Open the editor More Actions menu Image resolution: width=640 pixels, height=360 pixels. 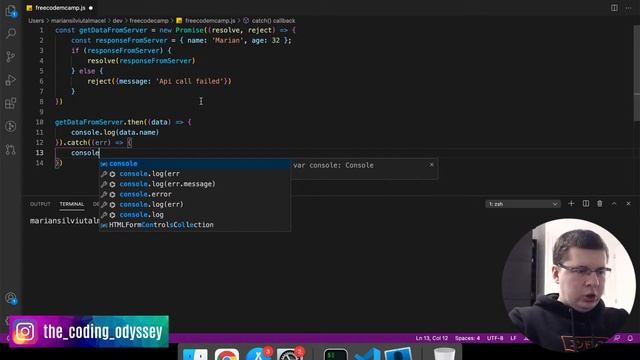[x=629, y=8]
